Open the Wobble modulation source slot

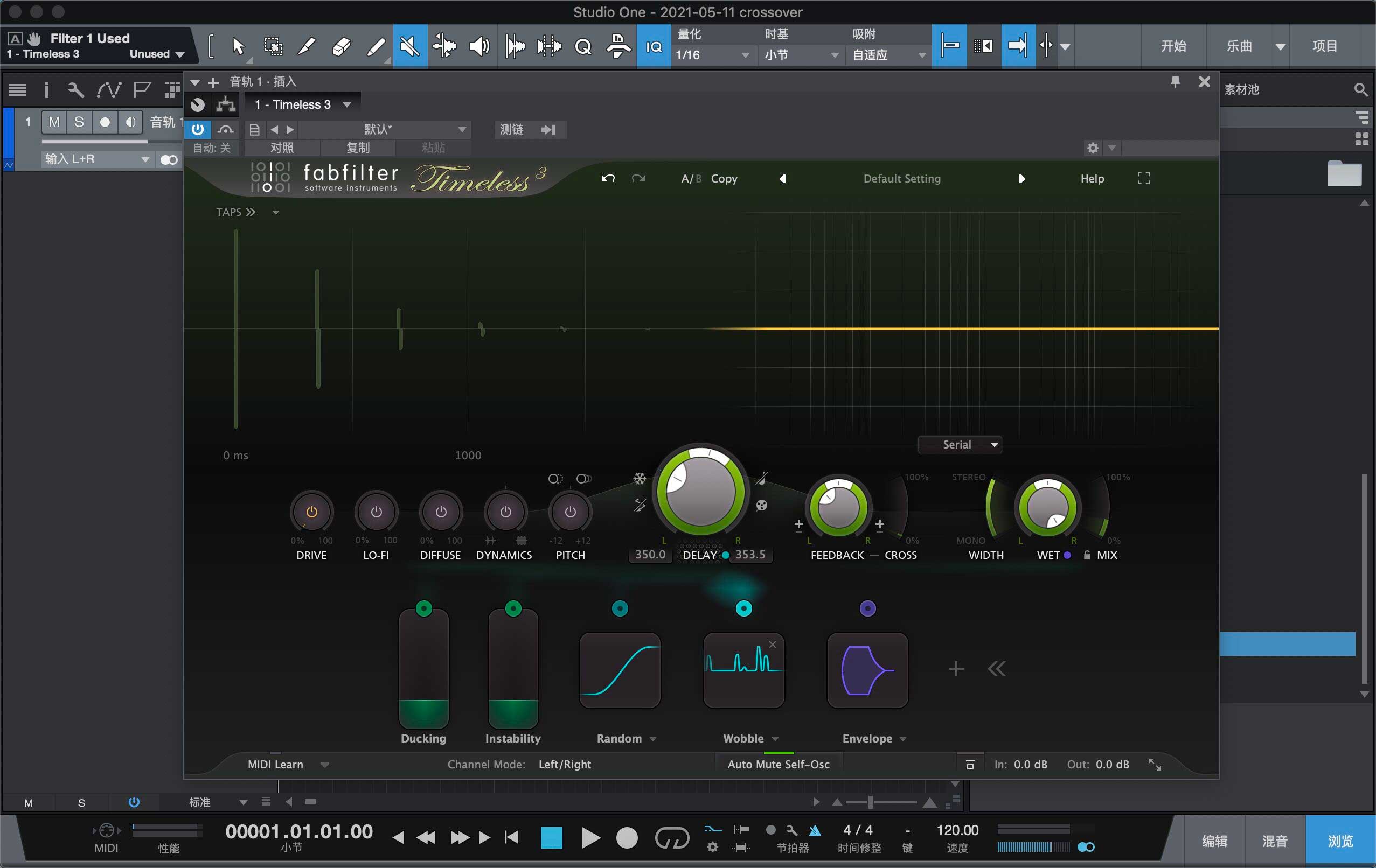[x=743, y=670]
